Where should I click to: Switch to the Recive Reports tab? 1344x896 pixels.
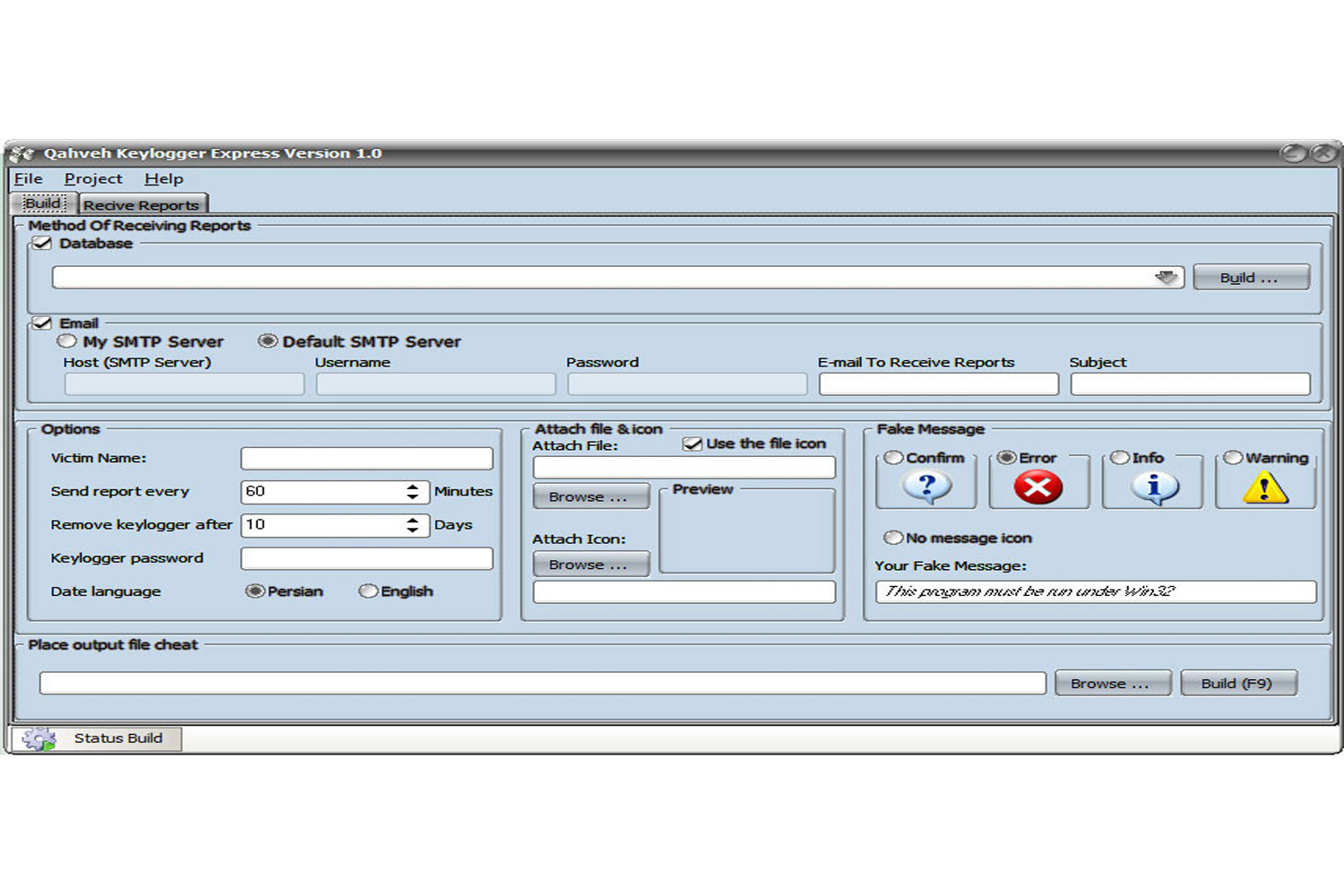(142, 205)
